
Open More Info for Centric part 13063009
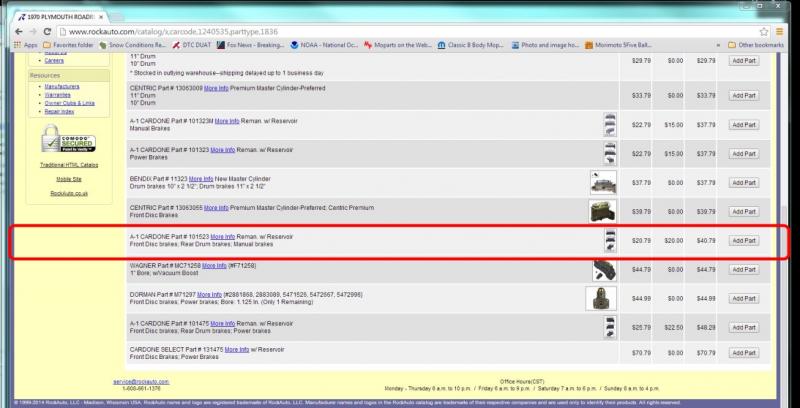click(x=216, y=88)
